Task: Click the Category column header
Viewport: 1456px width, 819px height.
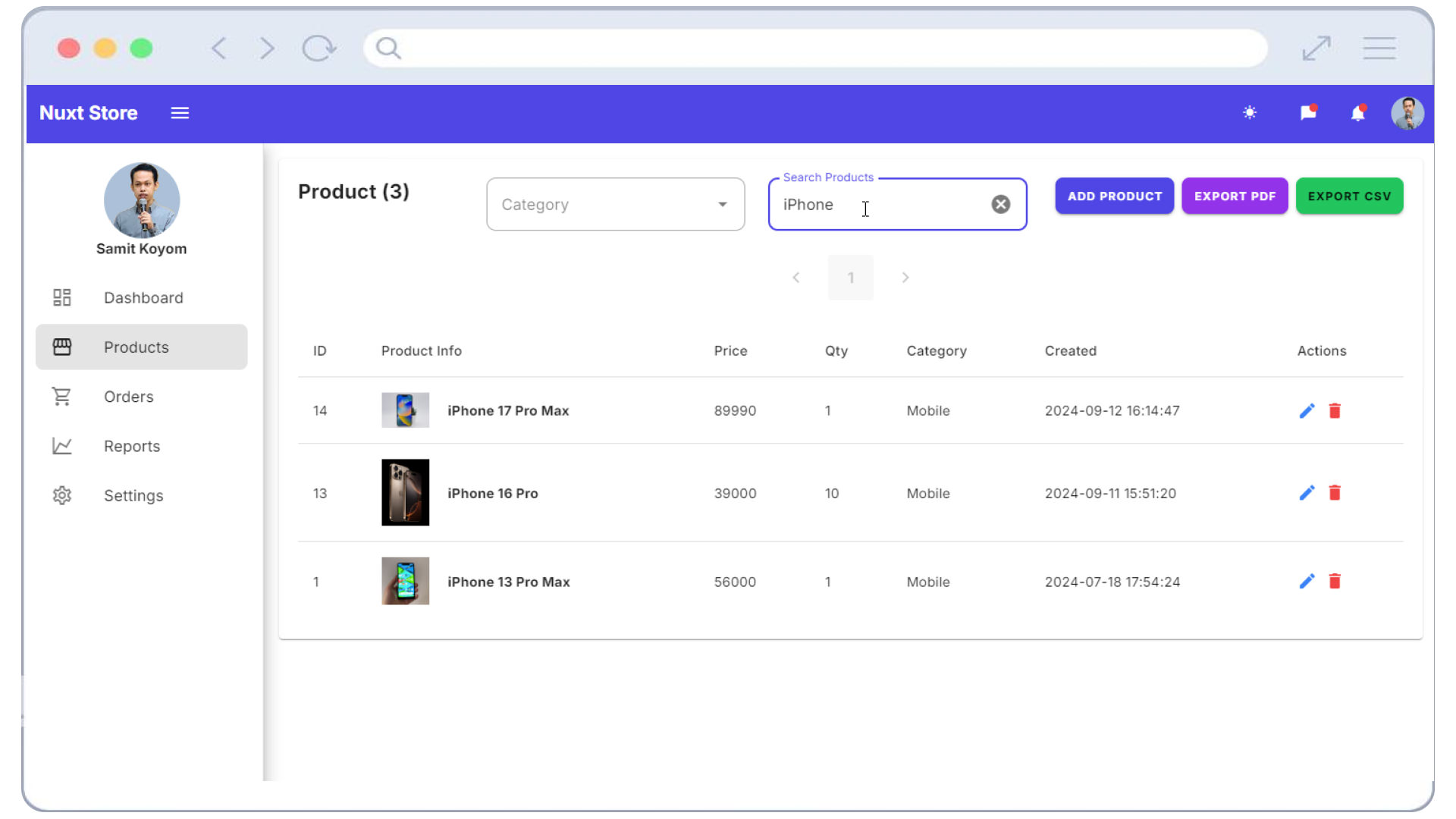Action: pos(937,350)
